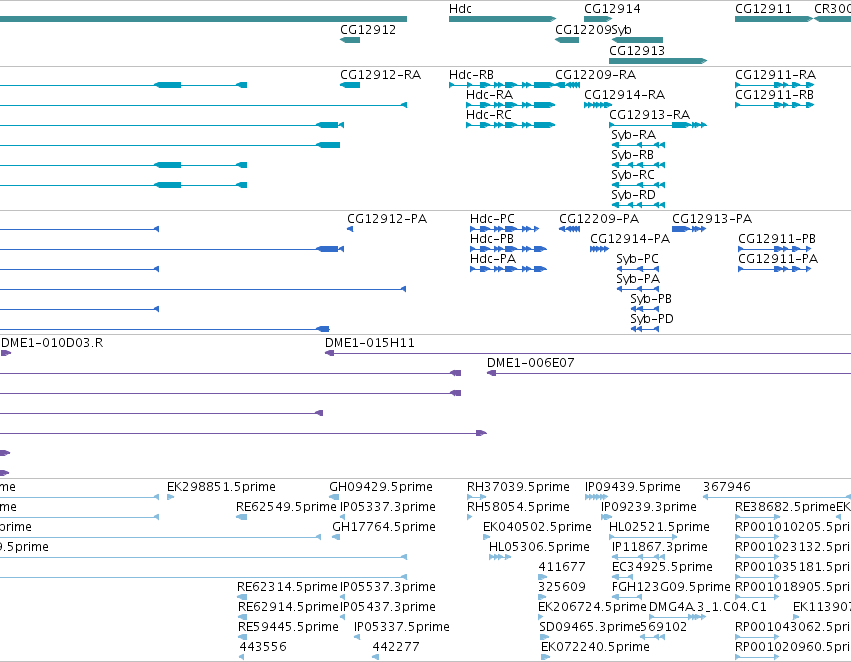Click the DME1-010D03.R label

click(52, 343)
